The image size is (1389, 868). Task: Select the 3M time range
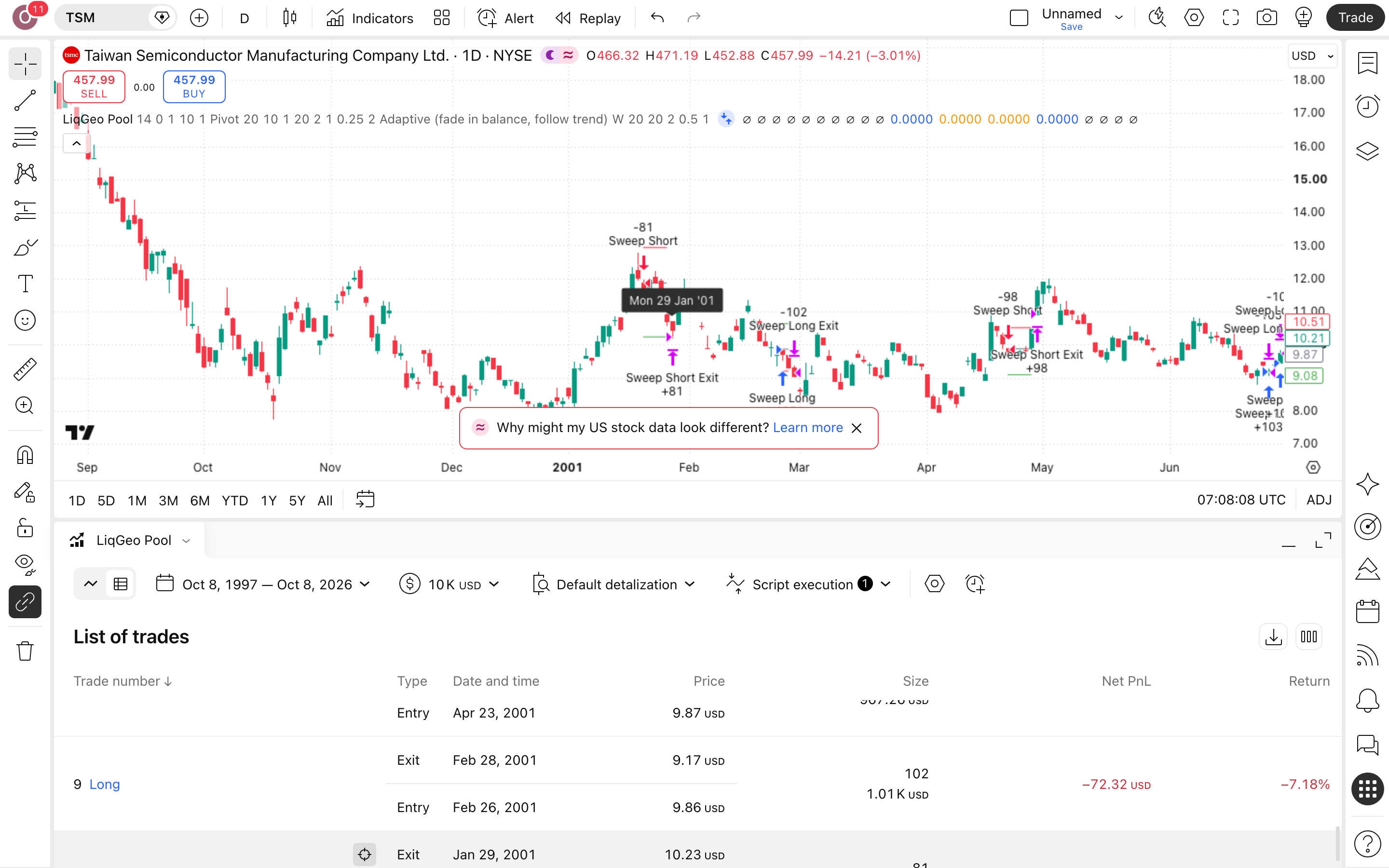[x=168, y=501]
